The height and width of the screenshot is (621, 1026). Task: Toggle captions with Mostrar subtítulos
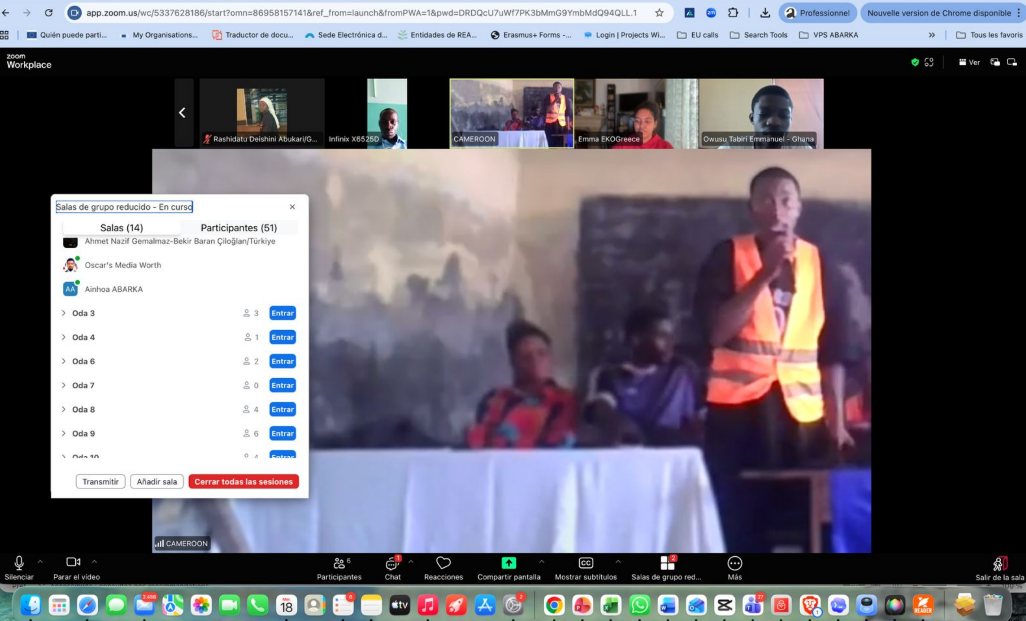pos(586,564)
